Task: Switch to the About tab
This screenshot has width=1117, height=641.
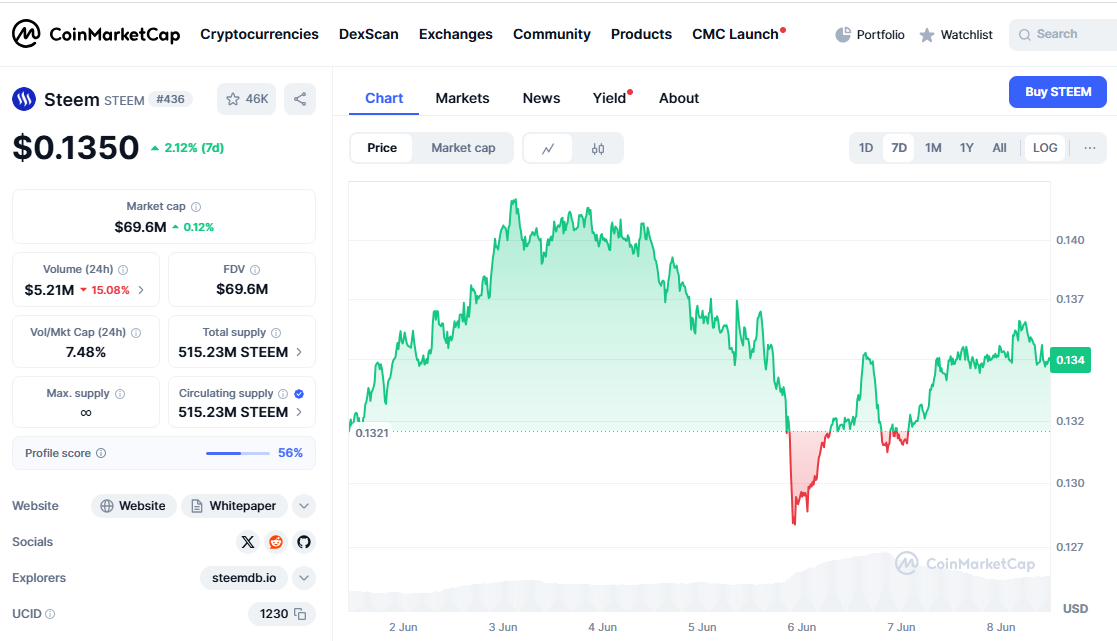Action: pyautogui.click(x=679, y=98)
